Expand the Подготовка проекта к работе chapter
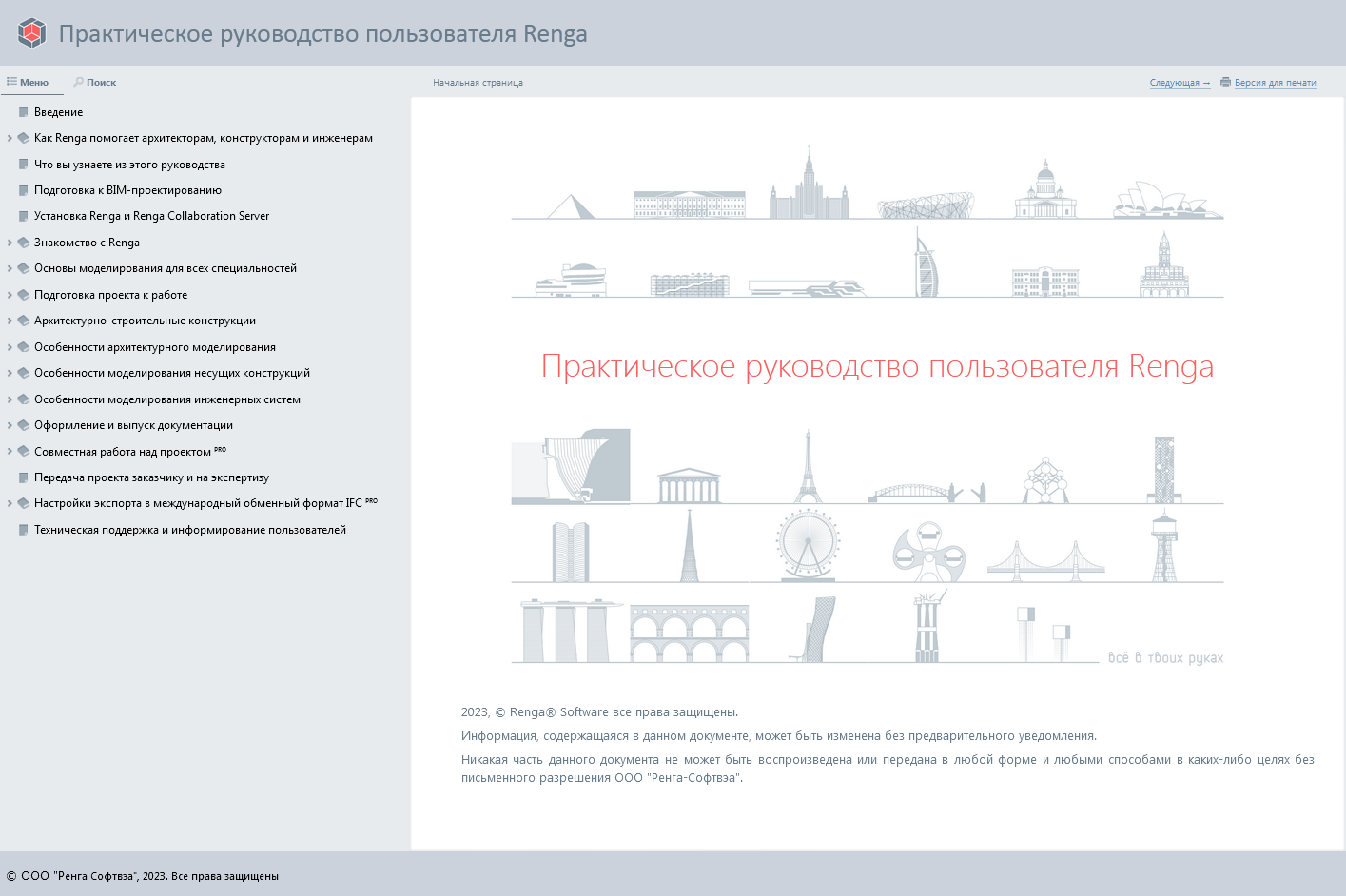The image size is (1346, 896). point(10,295)
